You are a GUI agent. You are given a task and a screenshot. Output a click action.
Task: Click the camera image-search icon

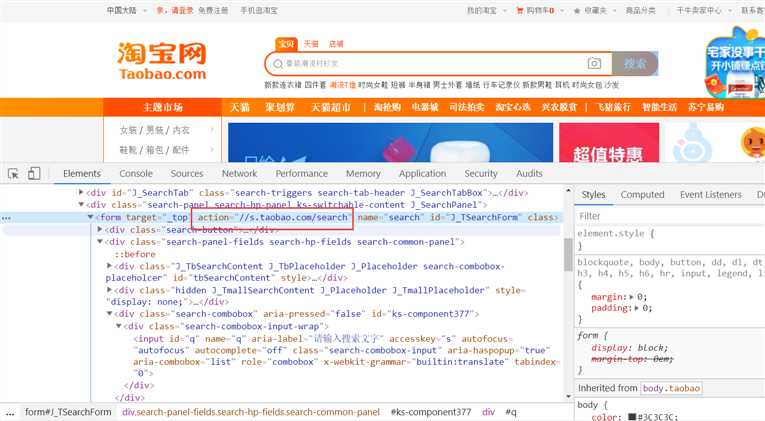point(594,63)
